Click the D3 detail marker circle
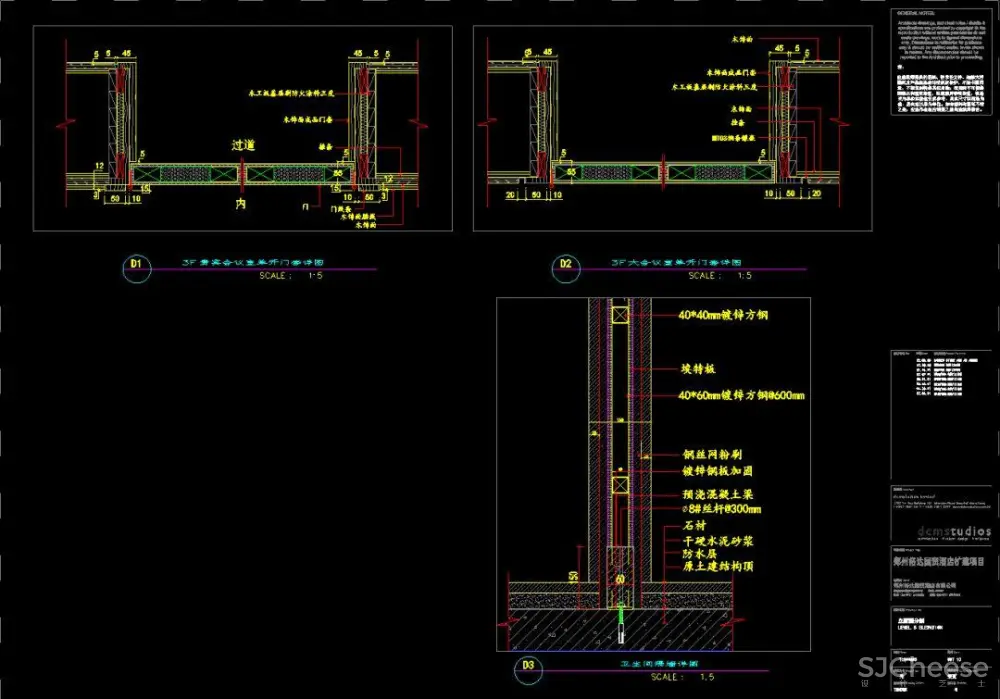1000x699 pixels. click(x=529, y=664)
